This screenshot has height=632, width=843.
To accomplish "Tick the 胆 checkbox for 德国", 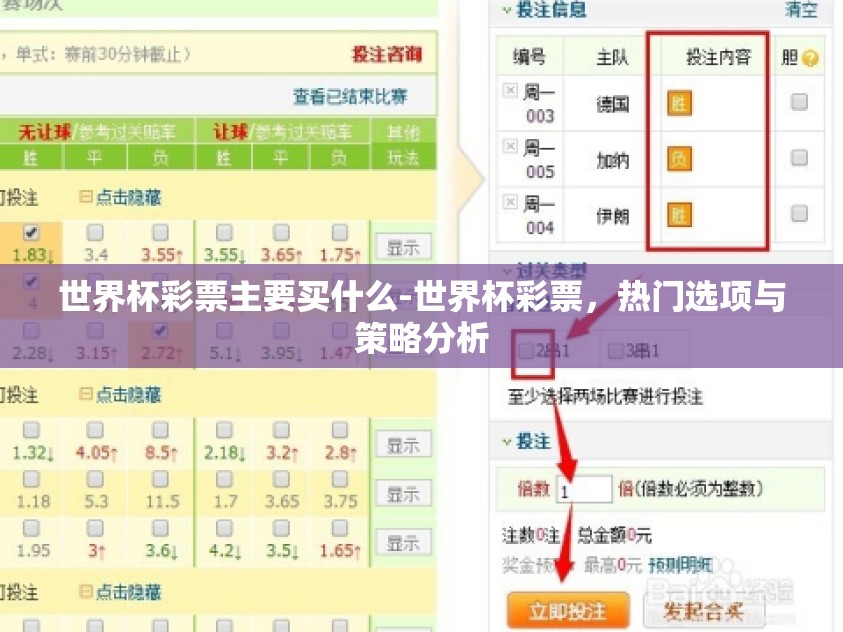I will click(x=799, y=102).
